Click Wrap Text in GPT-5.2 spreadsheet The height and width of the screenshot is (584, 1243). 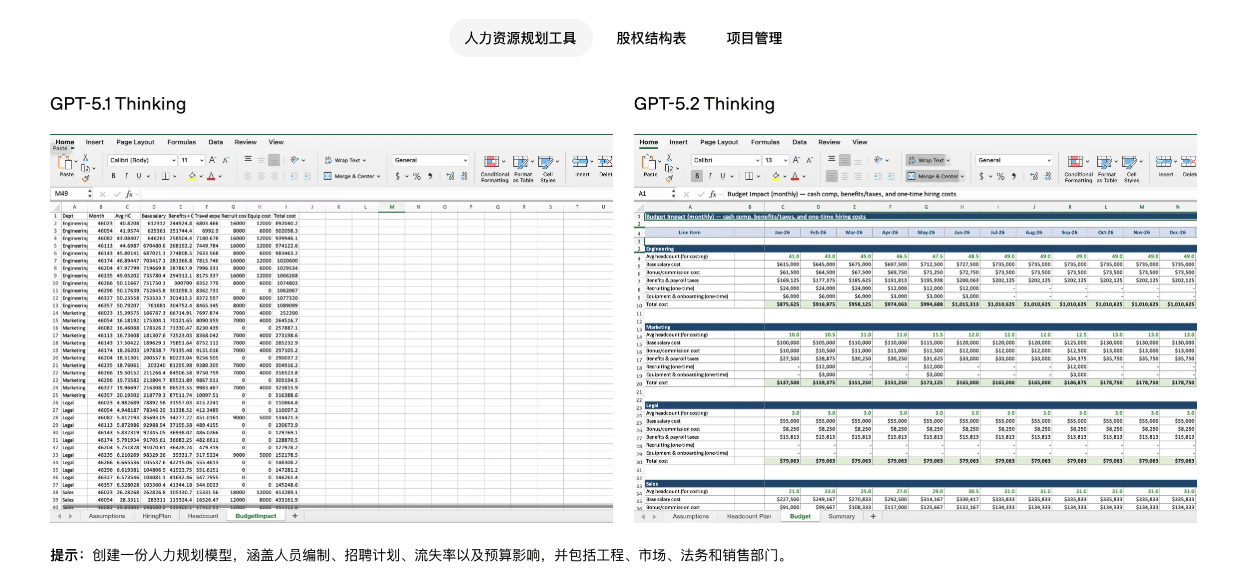pos(928,160)
